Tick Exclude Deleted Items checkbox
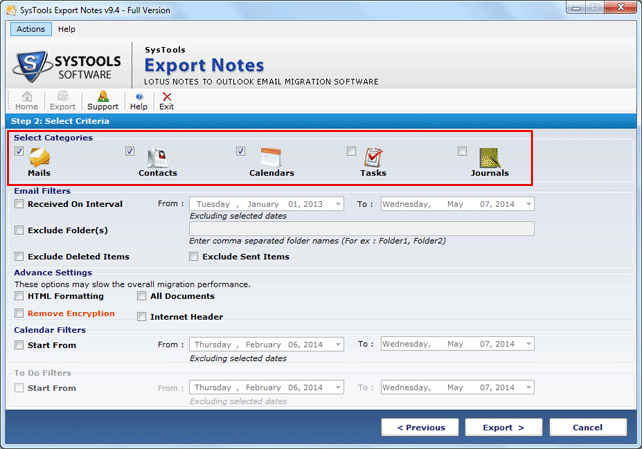The width and height of the screenshot is (642, 449). coord(19,256)
